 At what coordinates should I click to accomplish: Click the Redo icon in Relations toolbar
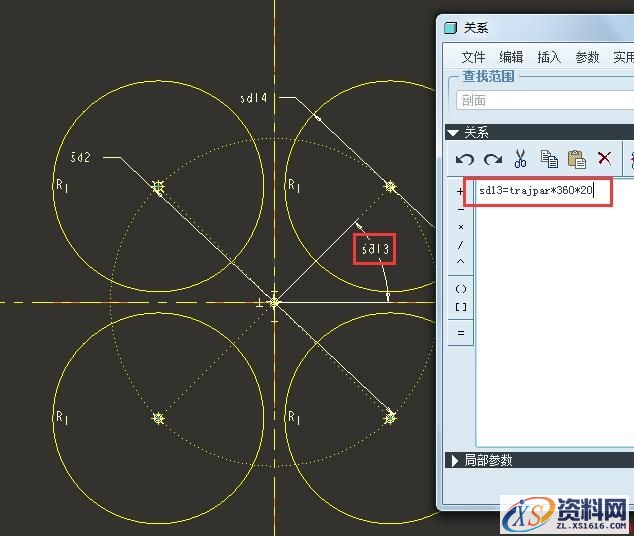click(x=492, y=159)
